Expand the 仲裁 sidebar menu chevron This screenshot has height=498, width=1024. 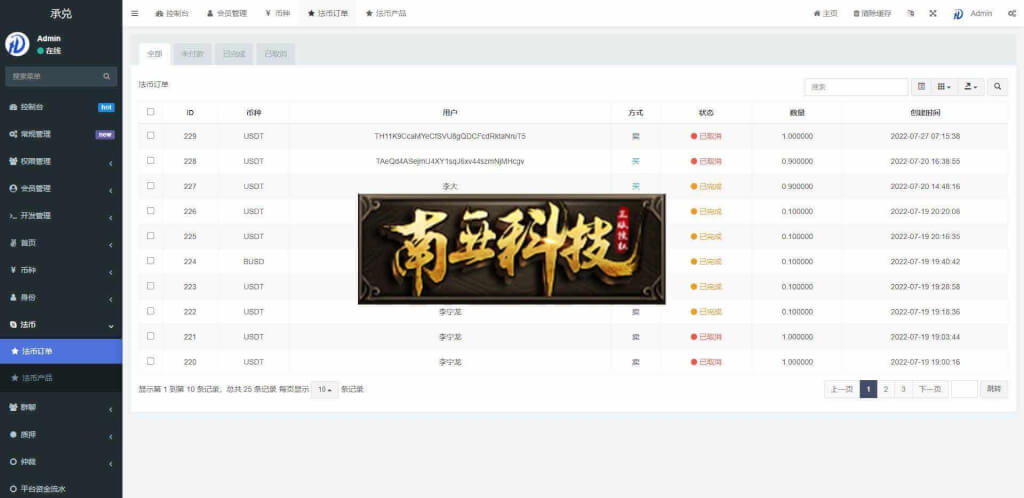pyautogui.click(x=110, y=463)
